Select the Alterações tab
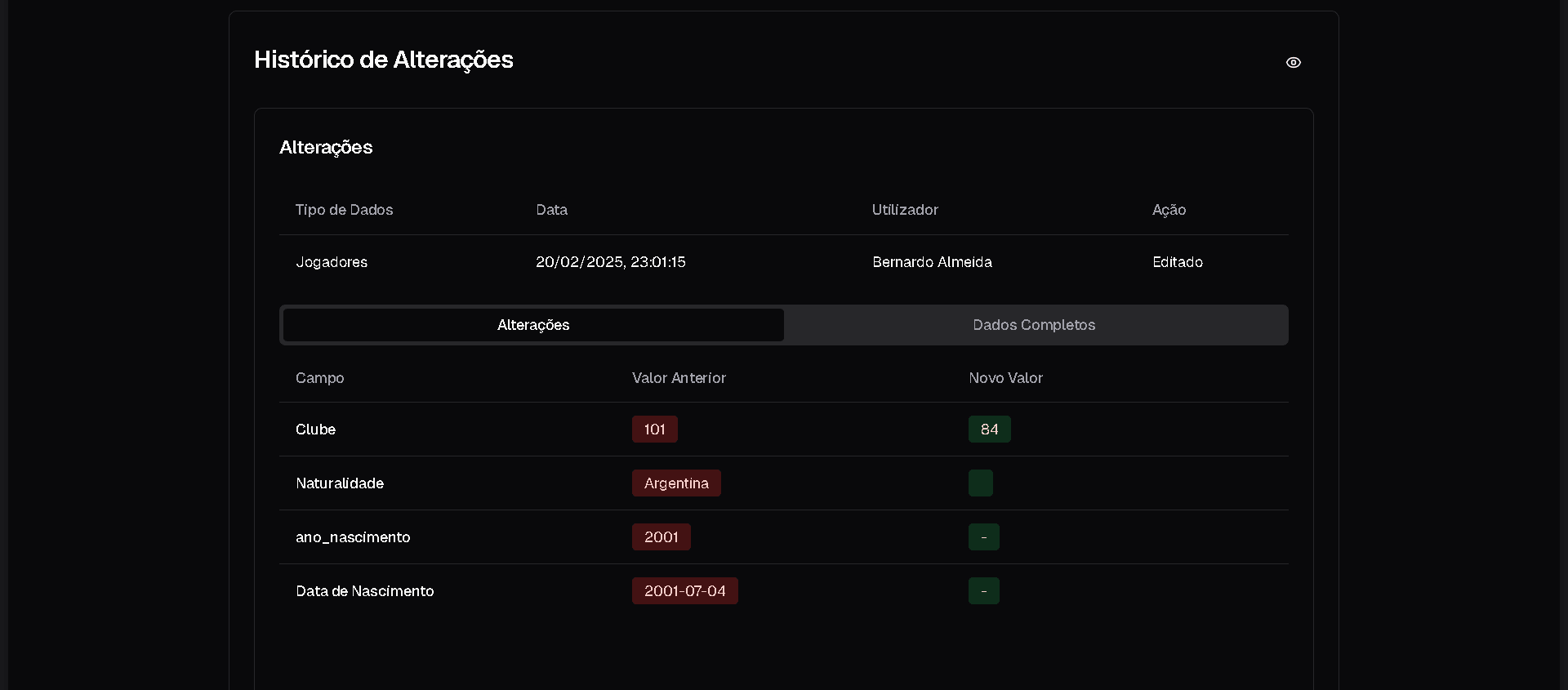The width and height of the screenshot is (1568, 690). (533, 325)
